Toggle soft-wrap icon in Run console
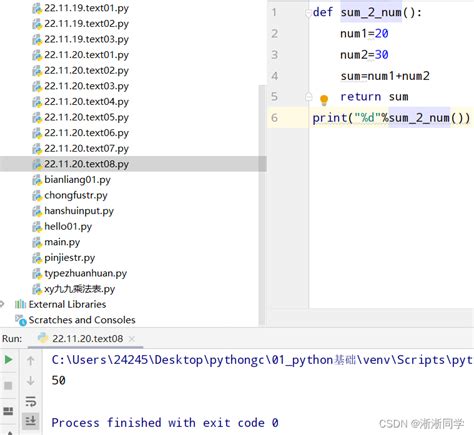 31,401
